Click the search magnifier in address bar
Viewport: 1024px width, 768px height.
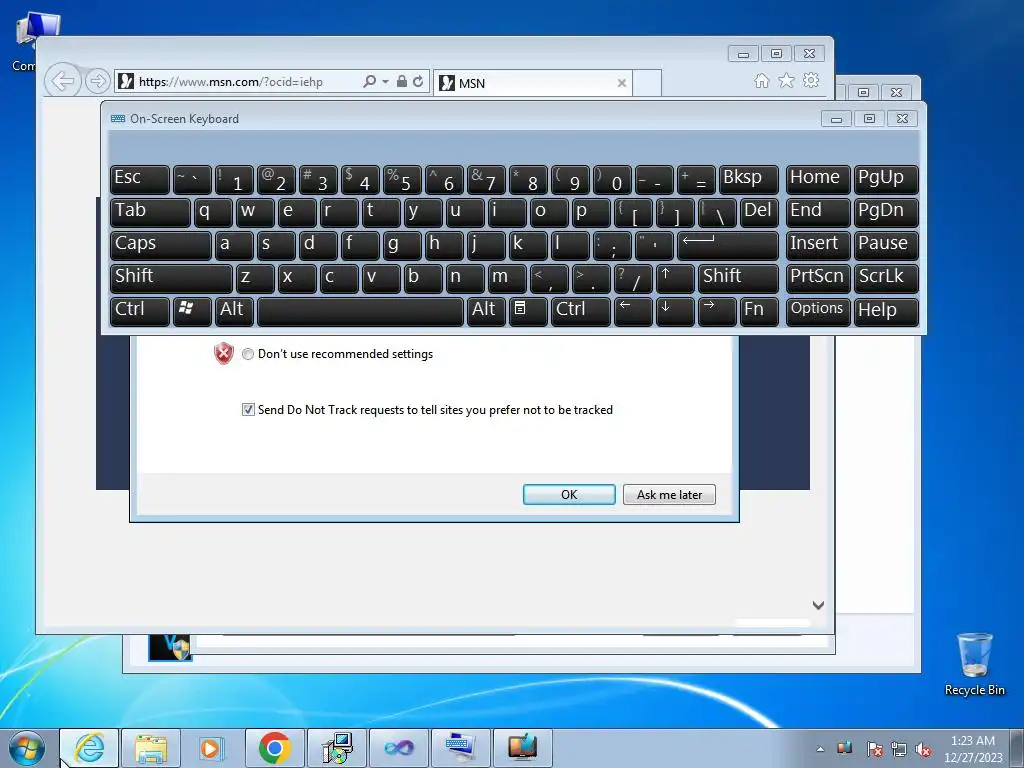[x=369, y=81]
